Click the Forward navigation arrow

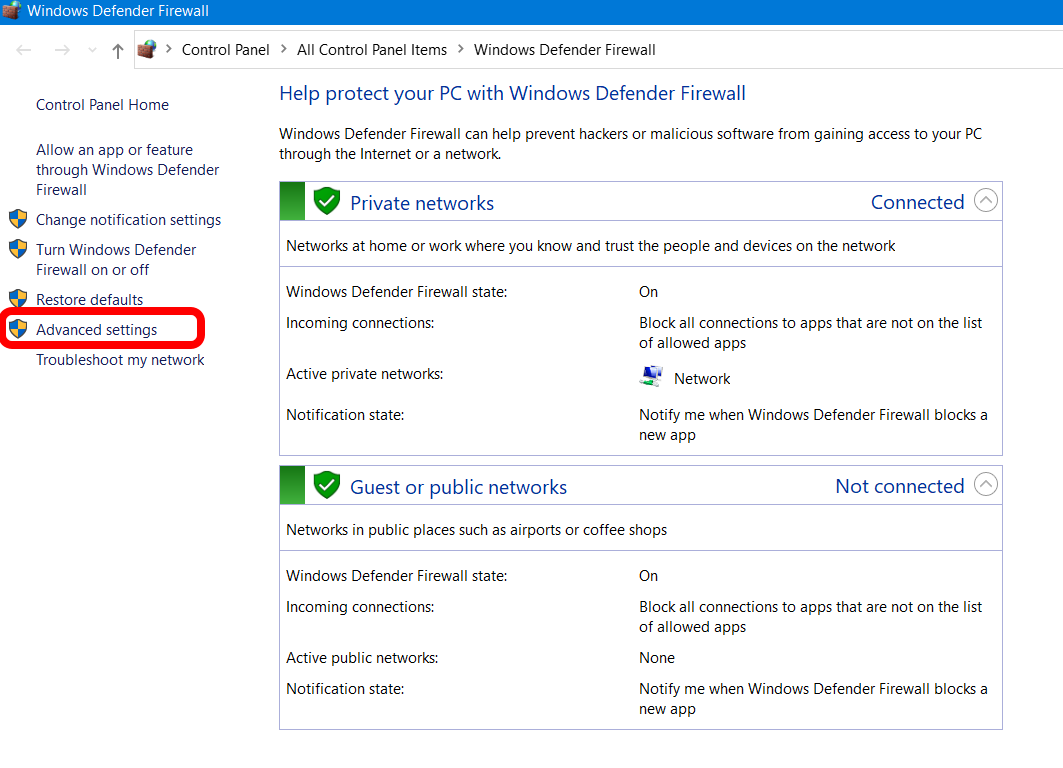point(62,50)
